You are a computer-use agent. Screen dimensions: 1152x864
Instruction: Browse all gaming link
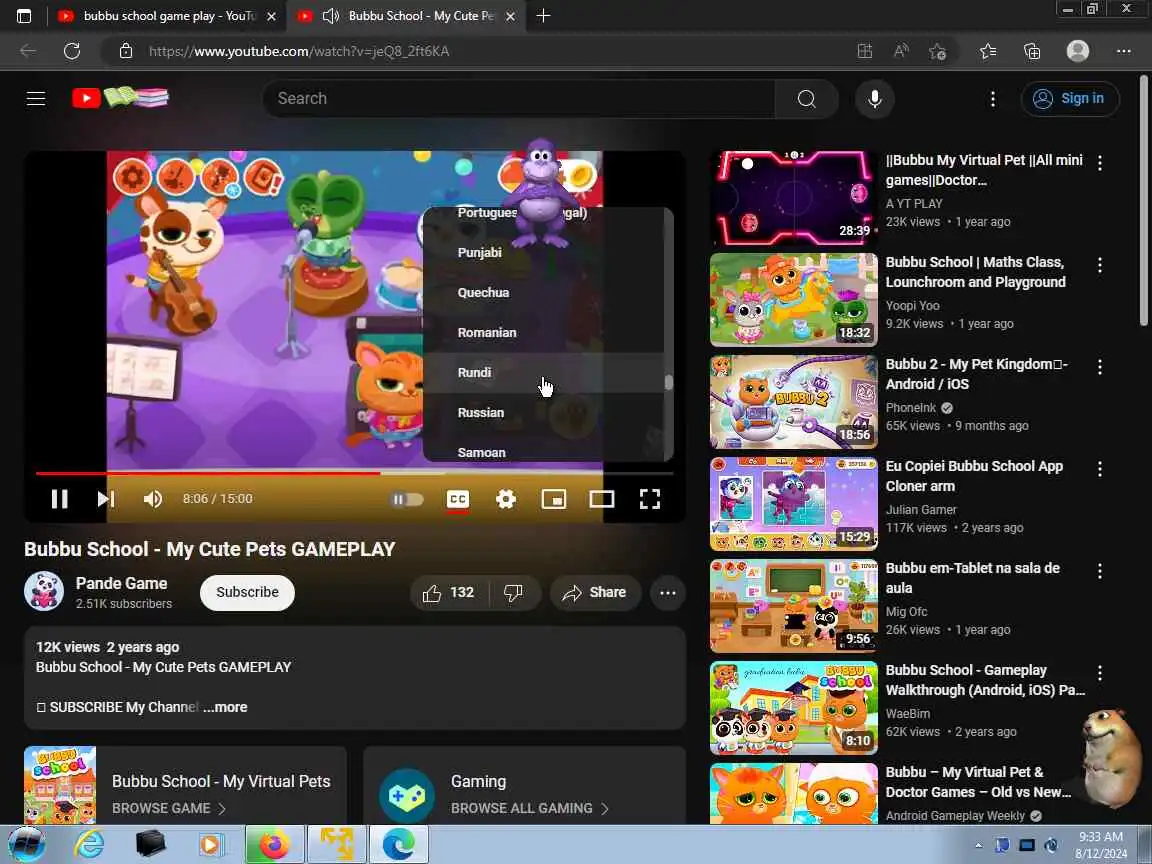525,786
